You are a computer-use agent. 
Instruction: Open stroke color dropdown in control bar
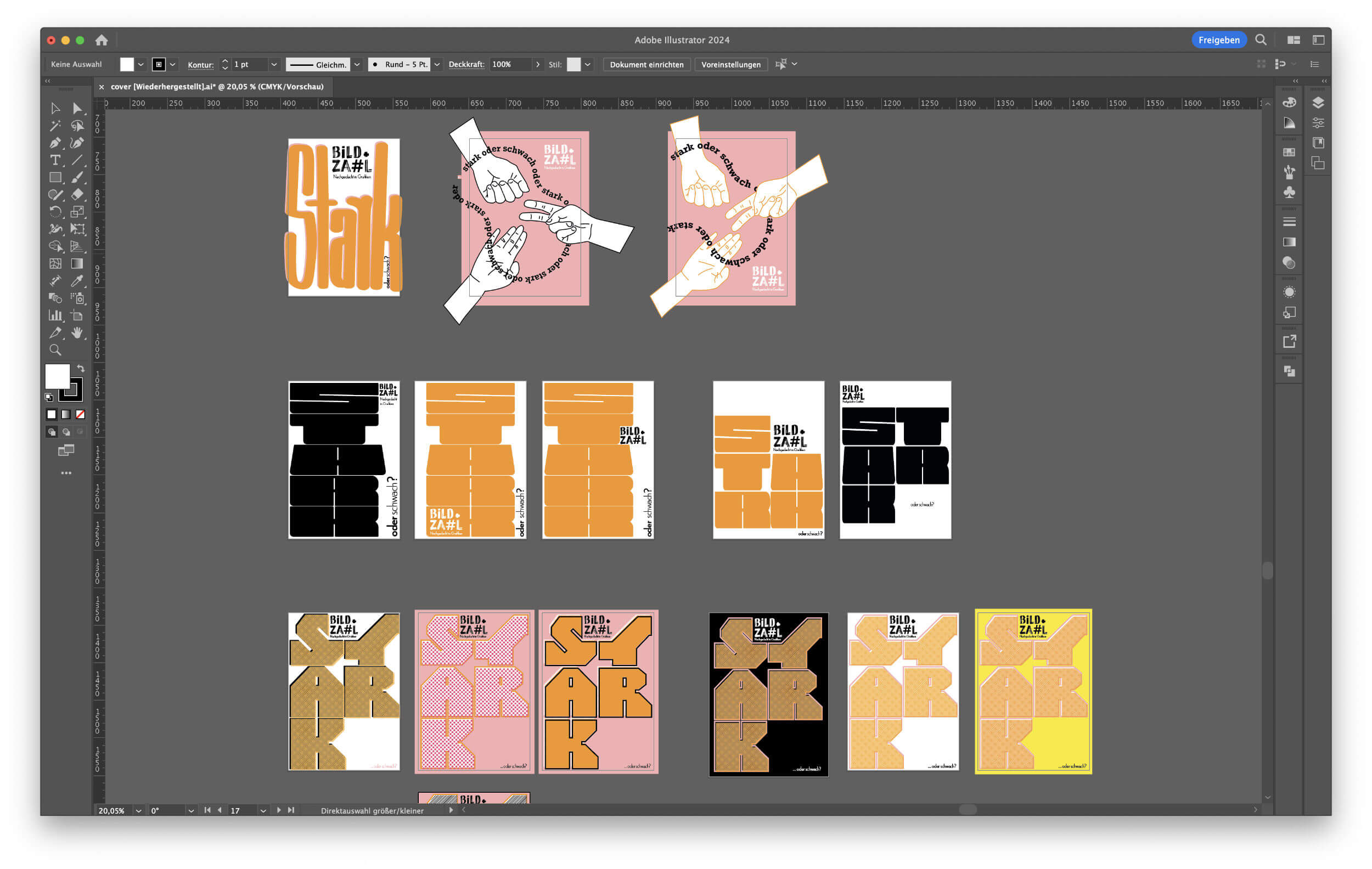(x=173, y=64)
